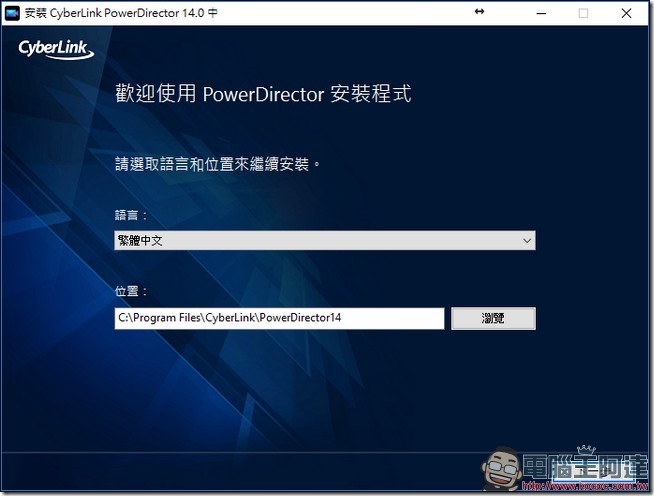Click the 語言 label

(x=131, y=215)
